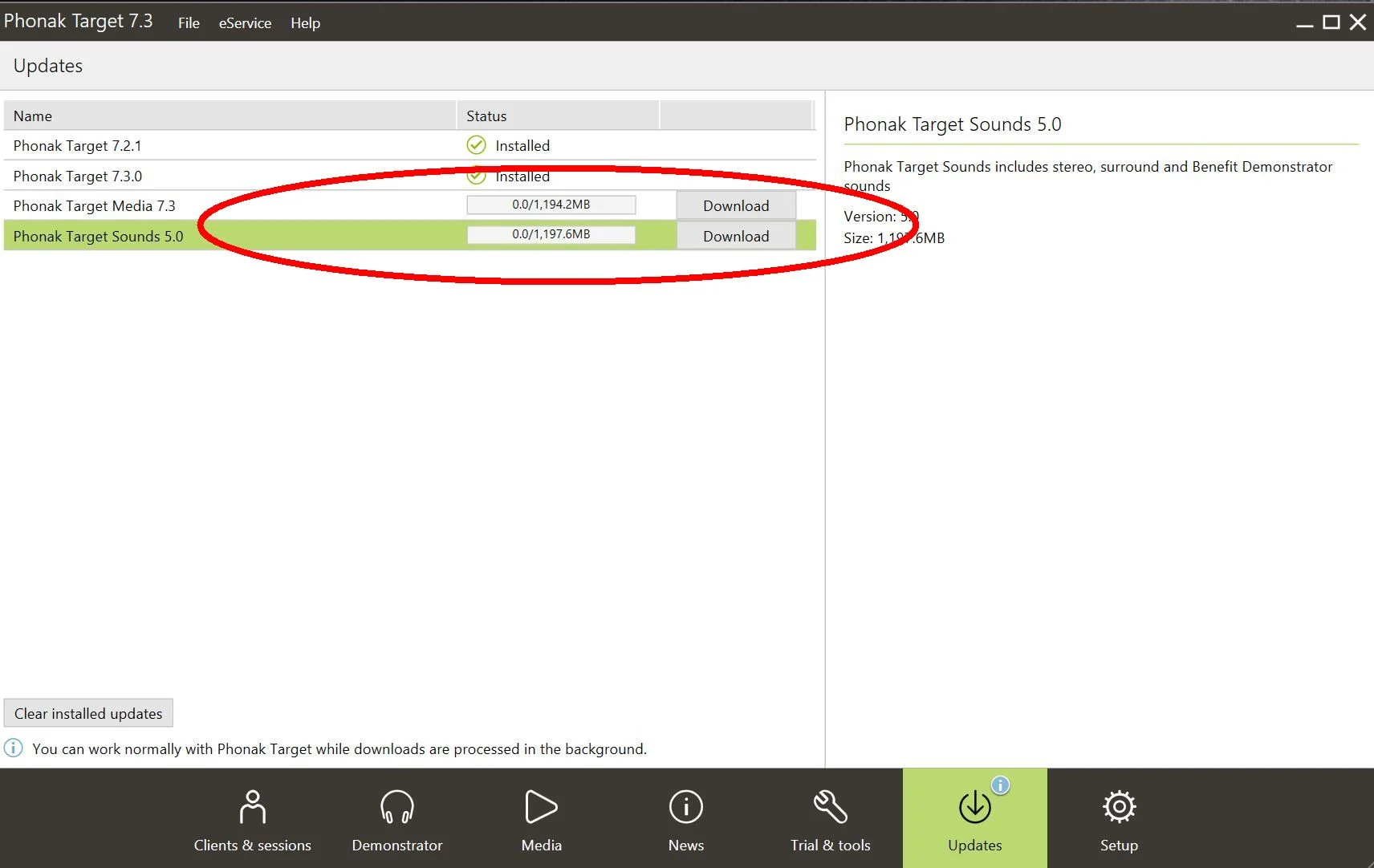Open the Setup gear icon

coord(1119,807)
